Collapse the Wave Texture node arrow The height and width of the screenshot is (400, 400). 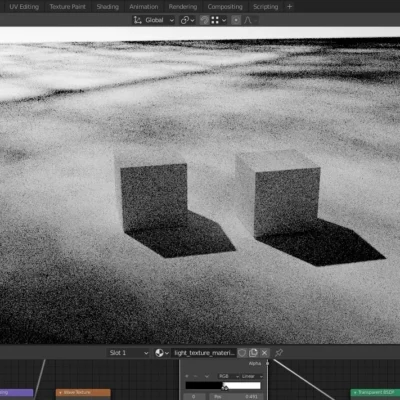[60, 393]
